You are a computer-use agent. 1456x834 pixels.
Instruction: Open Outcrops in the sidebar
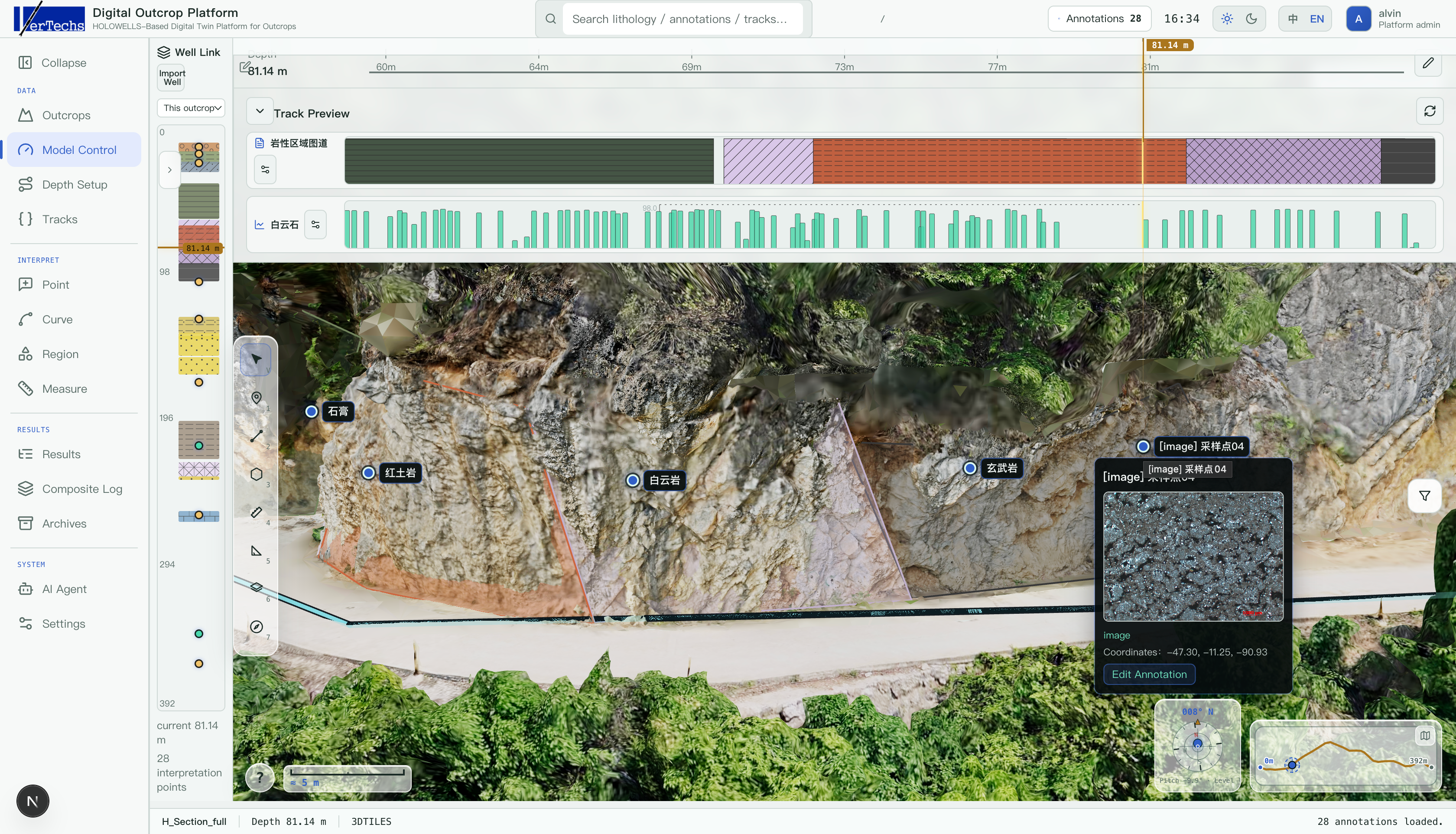(x=73, y=115)
